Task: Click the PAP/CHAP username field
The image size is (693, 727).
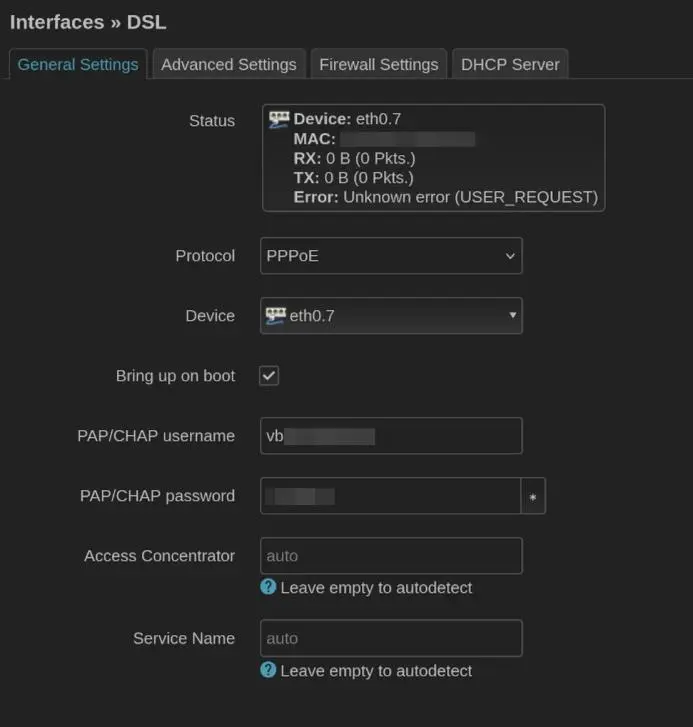Action: point(391,436)
